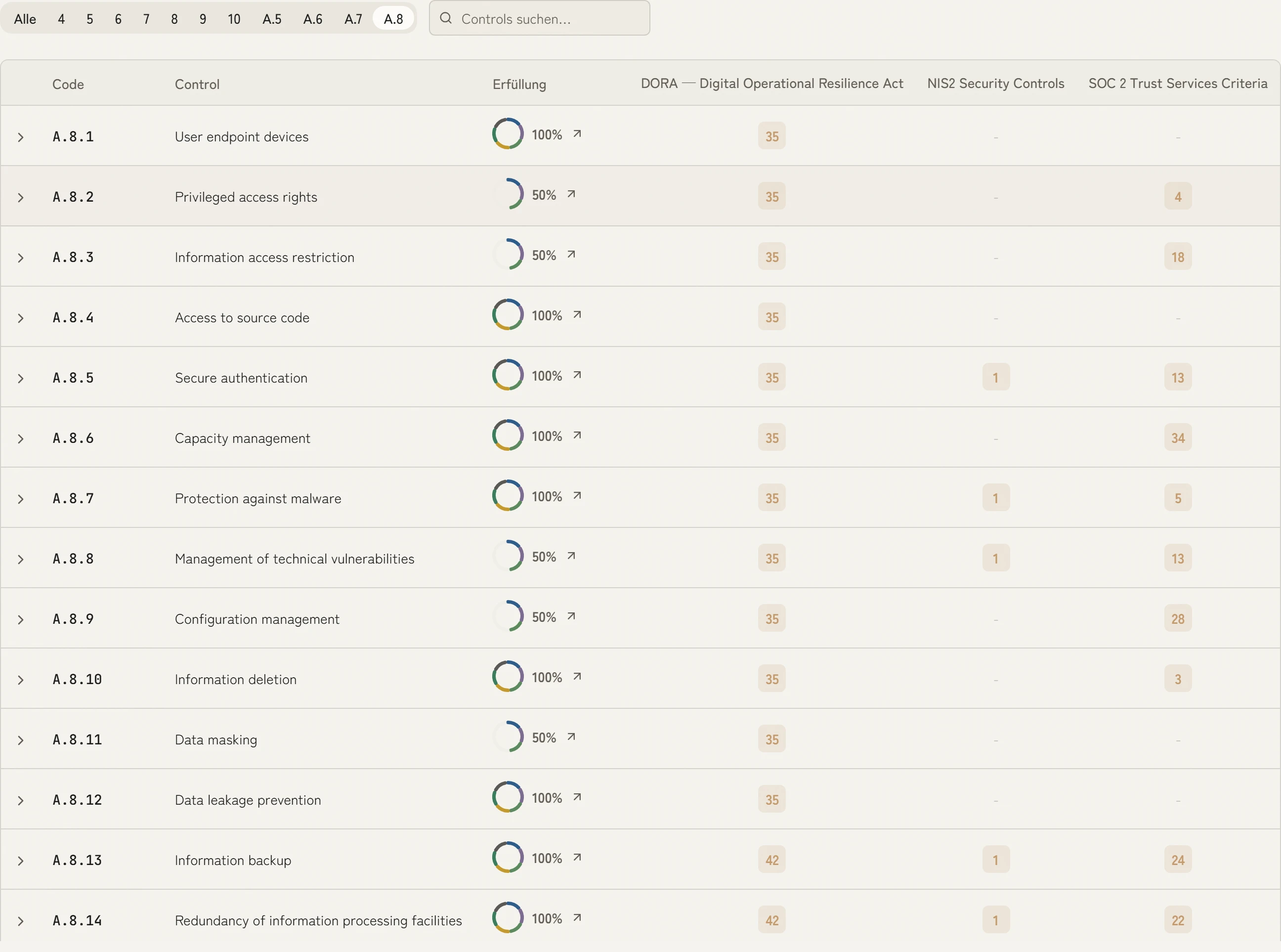Open the arrow icon for Information deletion

tap(577, 677)
